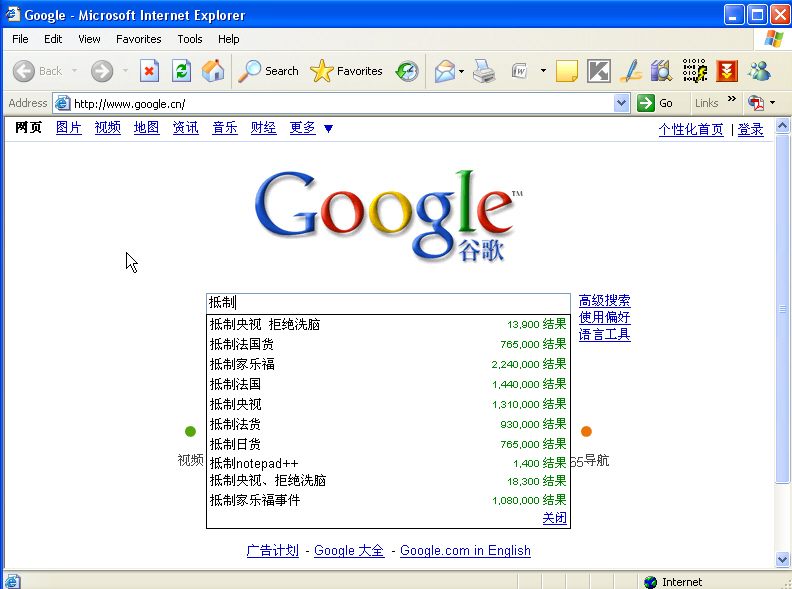Select suggestion 抵制notepad++
This screenshot has width=792, height=589.
(x=388, y=463)
